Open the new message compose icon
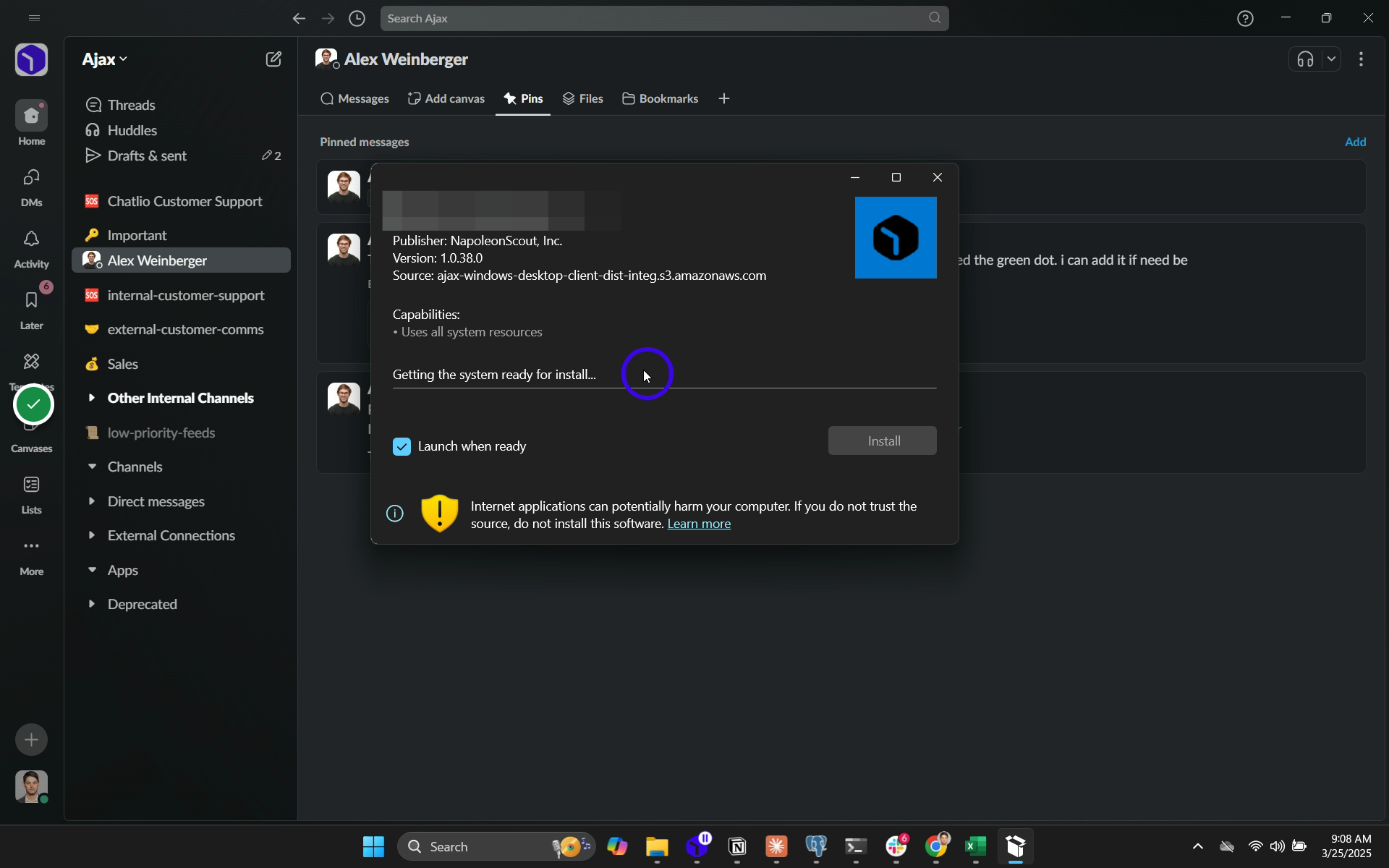The image size is (1389, 868). (x=273, y=59)
